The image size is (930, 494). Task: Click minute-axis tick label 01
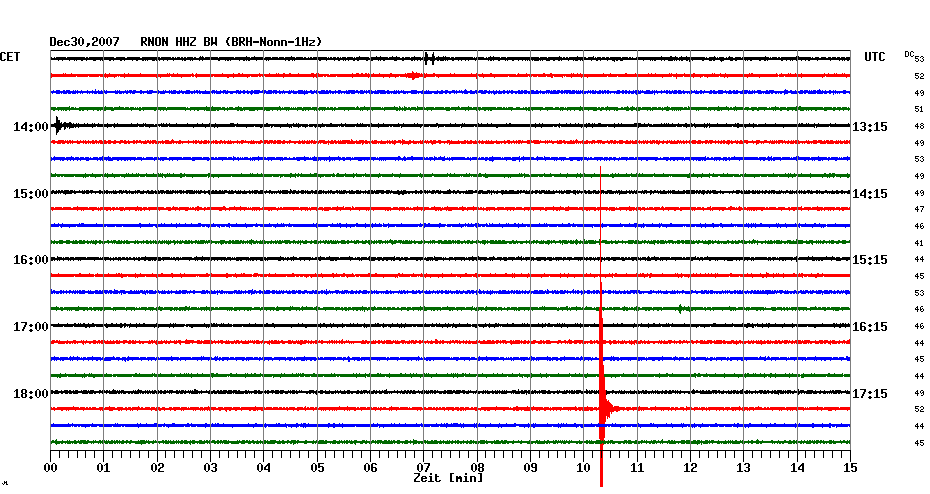104,468
